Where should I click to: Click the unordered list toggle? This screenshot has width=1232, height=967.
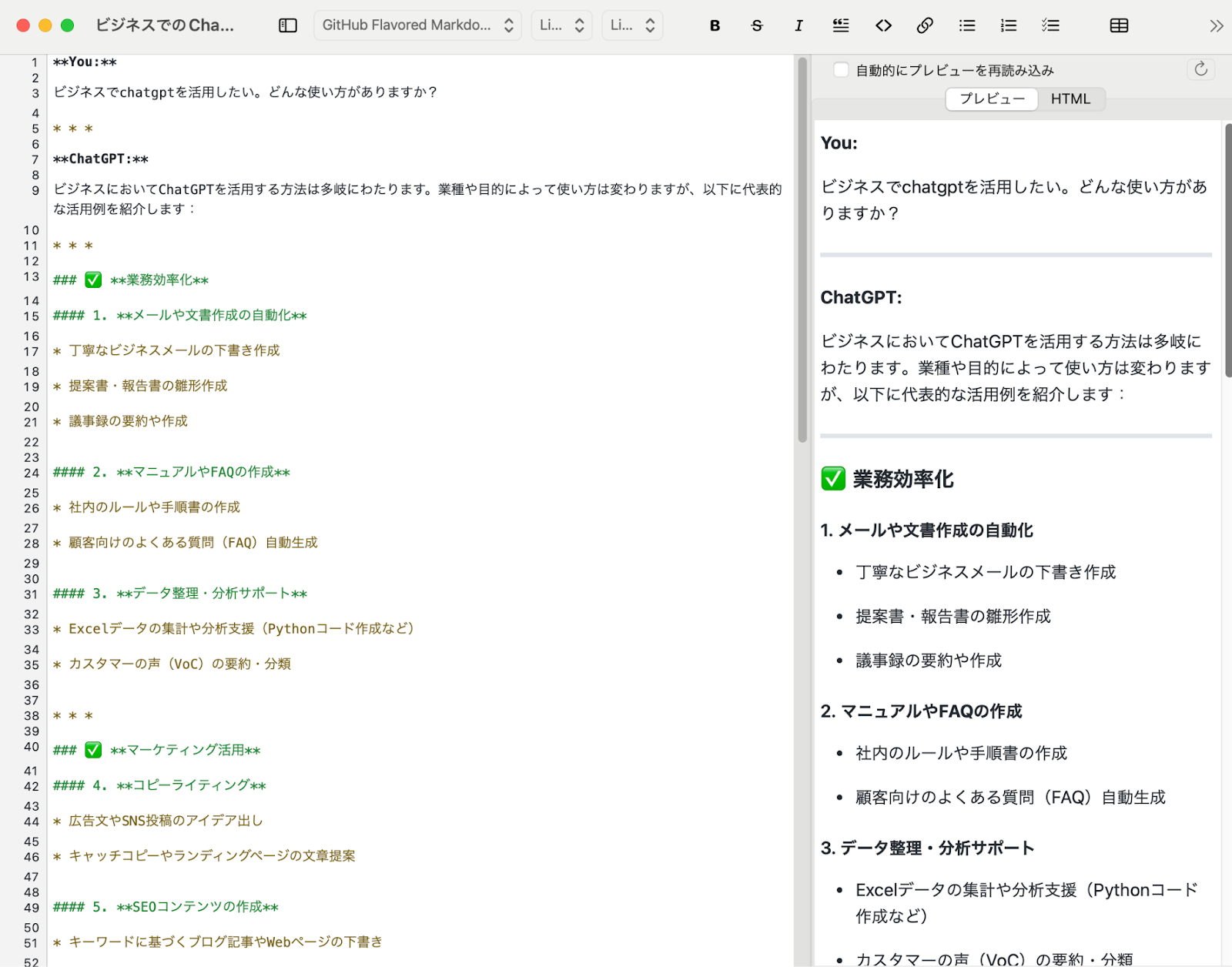click(x=966, y=25)
